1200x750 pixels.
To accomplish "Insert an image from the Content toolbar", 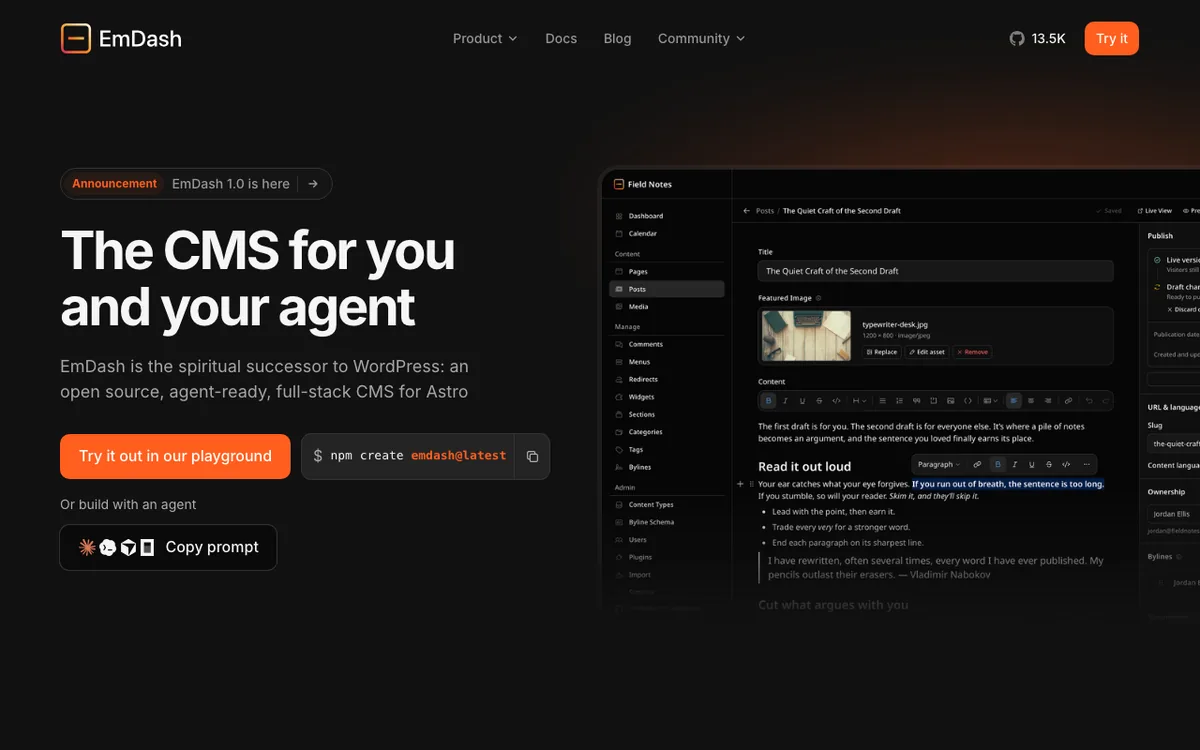I will point(951,401).
